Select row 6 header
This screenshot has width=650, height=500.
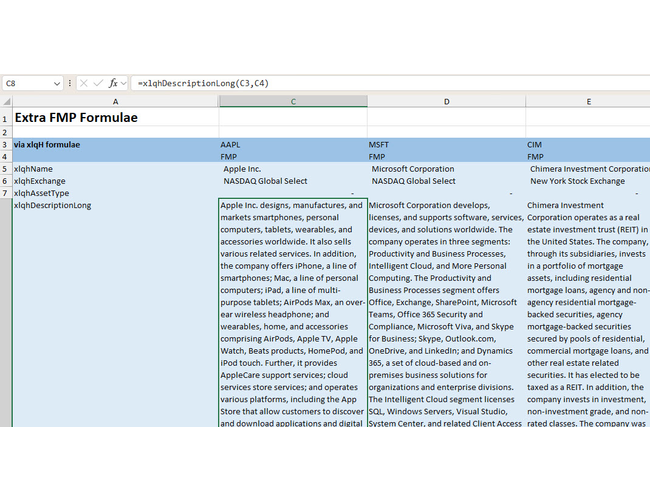(6, 181)
